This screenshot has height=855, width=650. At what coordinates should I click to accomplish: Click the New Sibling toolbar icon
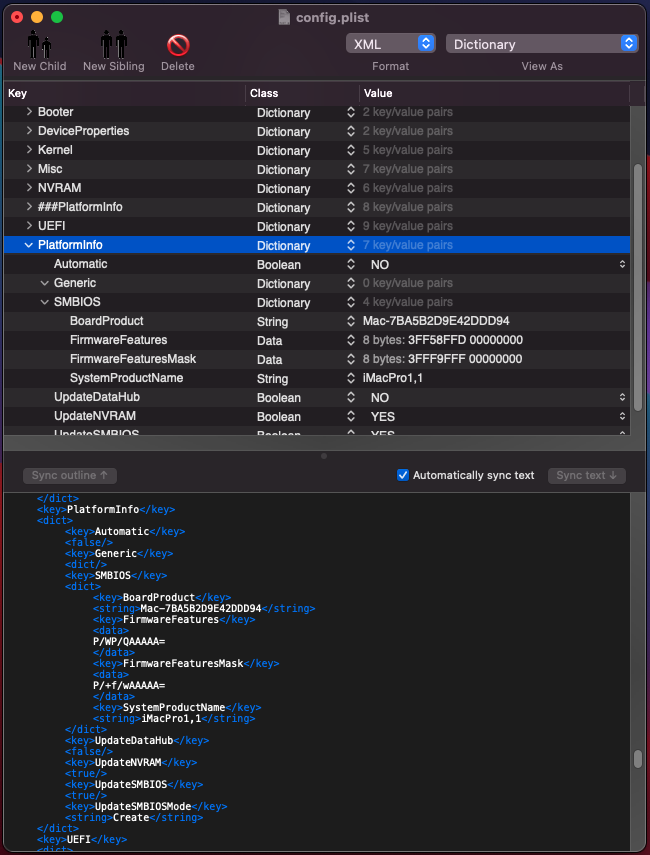(113, 46)
